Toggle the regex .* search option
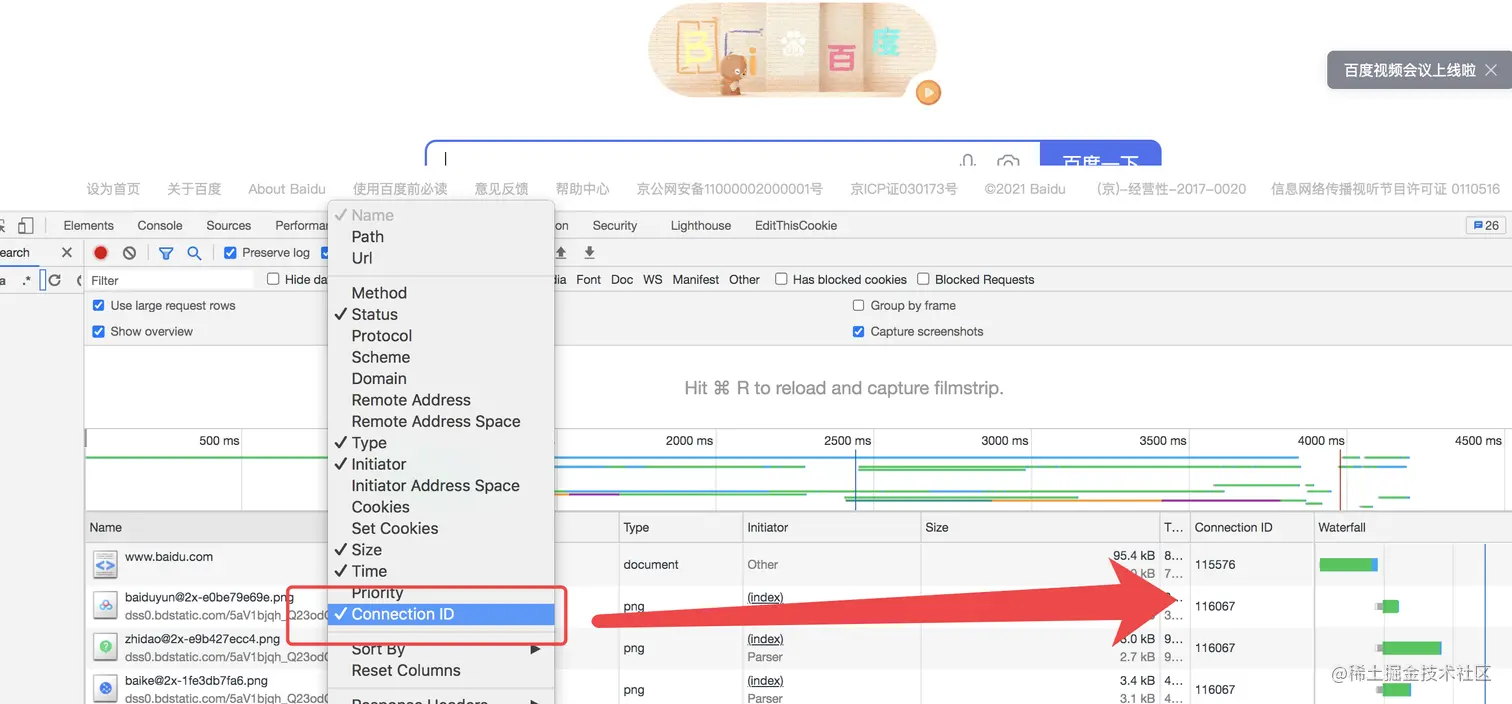Screen dimensions: 1512x704 (x=27, y=281)
